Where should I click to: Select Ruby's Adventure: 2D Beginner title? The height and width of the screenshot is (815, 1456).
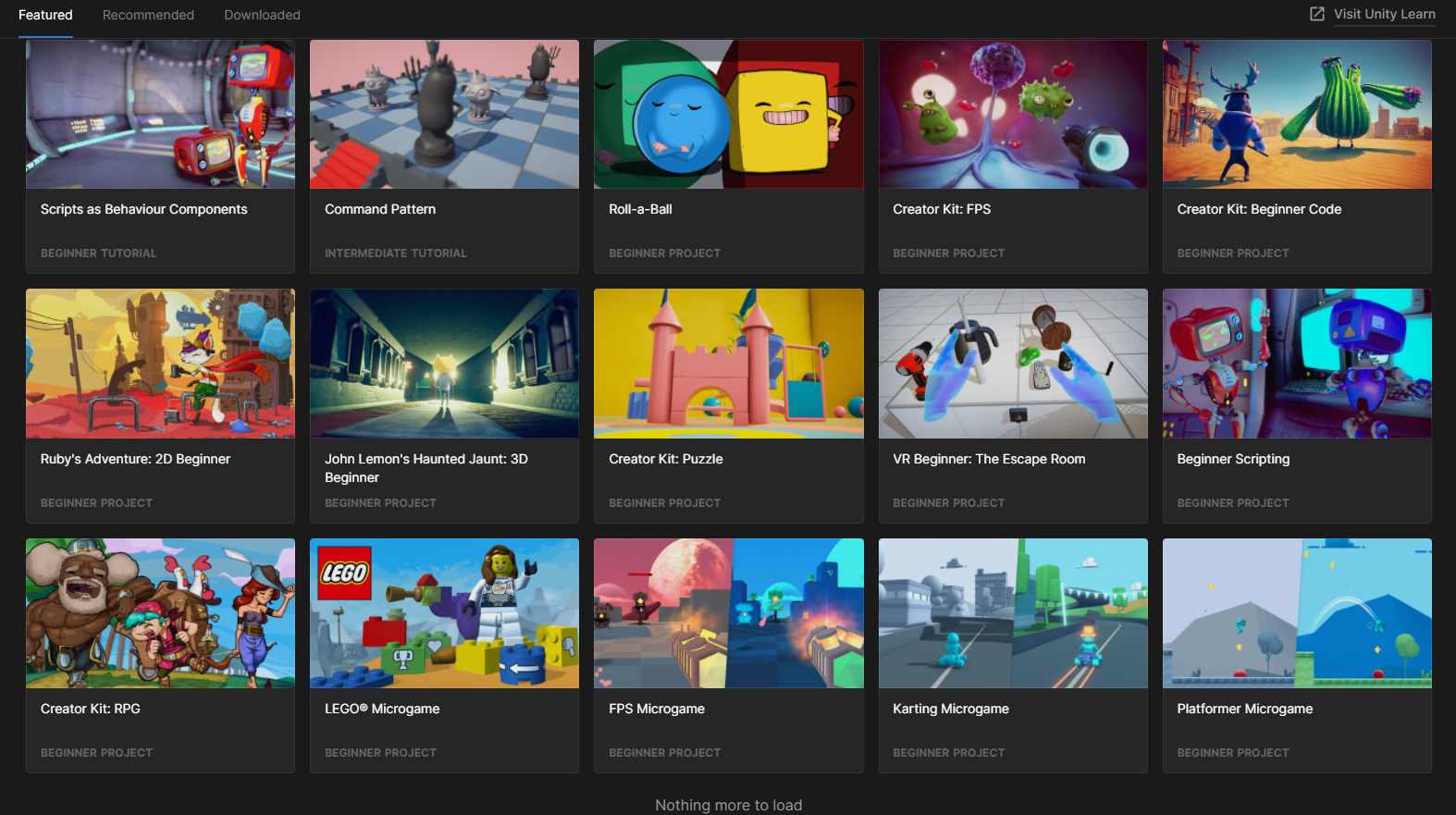click(x=135, y=459)
